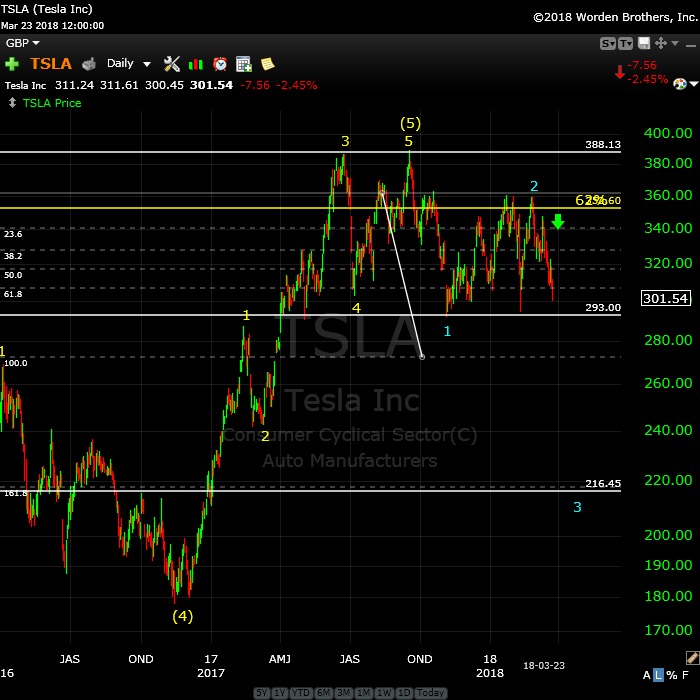Viewport: 700px width, 700px height.
Task: Open the Daily timeframe dropdown
Action: pyautogui.click(x=129, y=63)
